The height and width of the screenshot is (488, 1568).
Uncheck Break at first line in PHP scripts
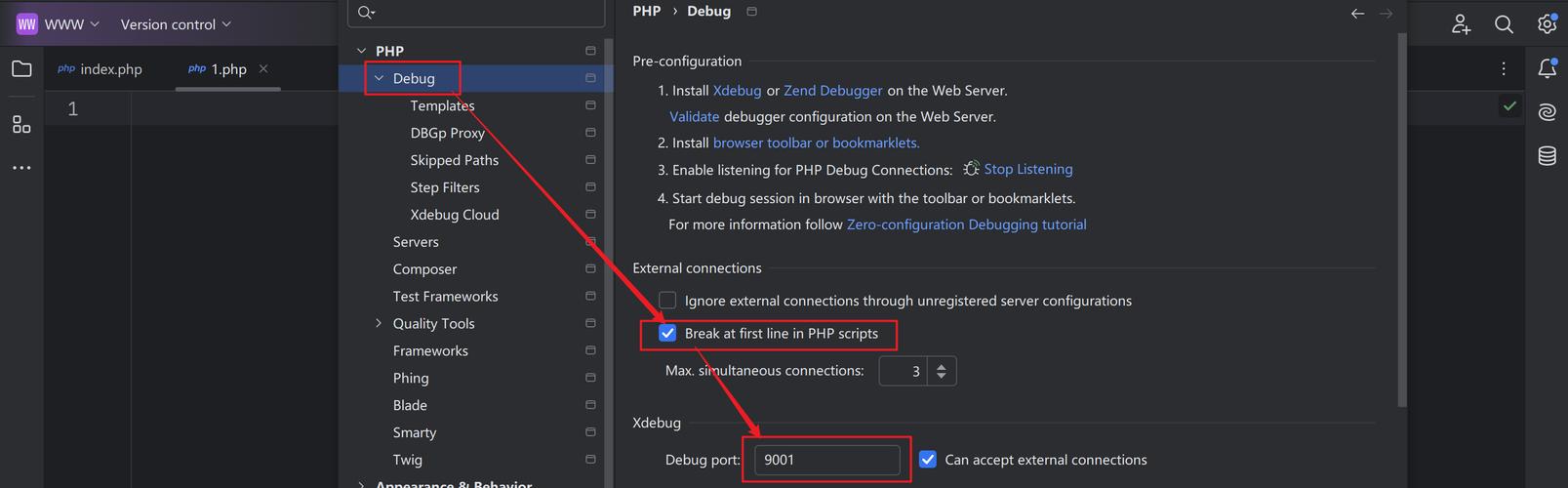(x=667, y=334)
